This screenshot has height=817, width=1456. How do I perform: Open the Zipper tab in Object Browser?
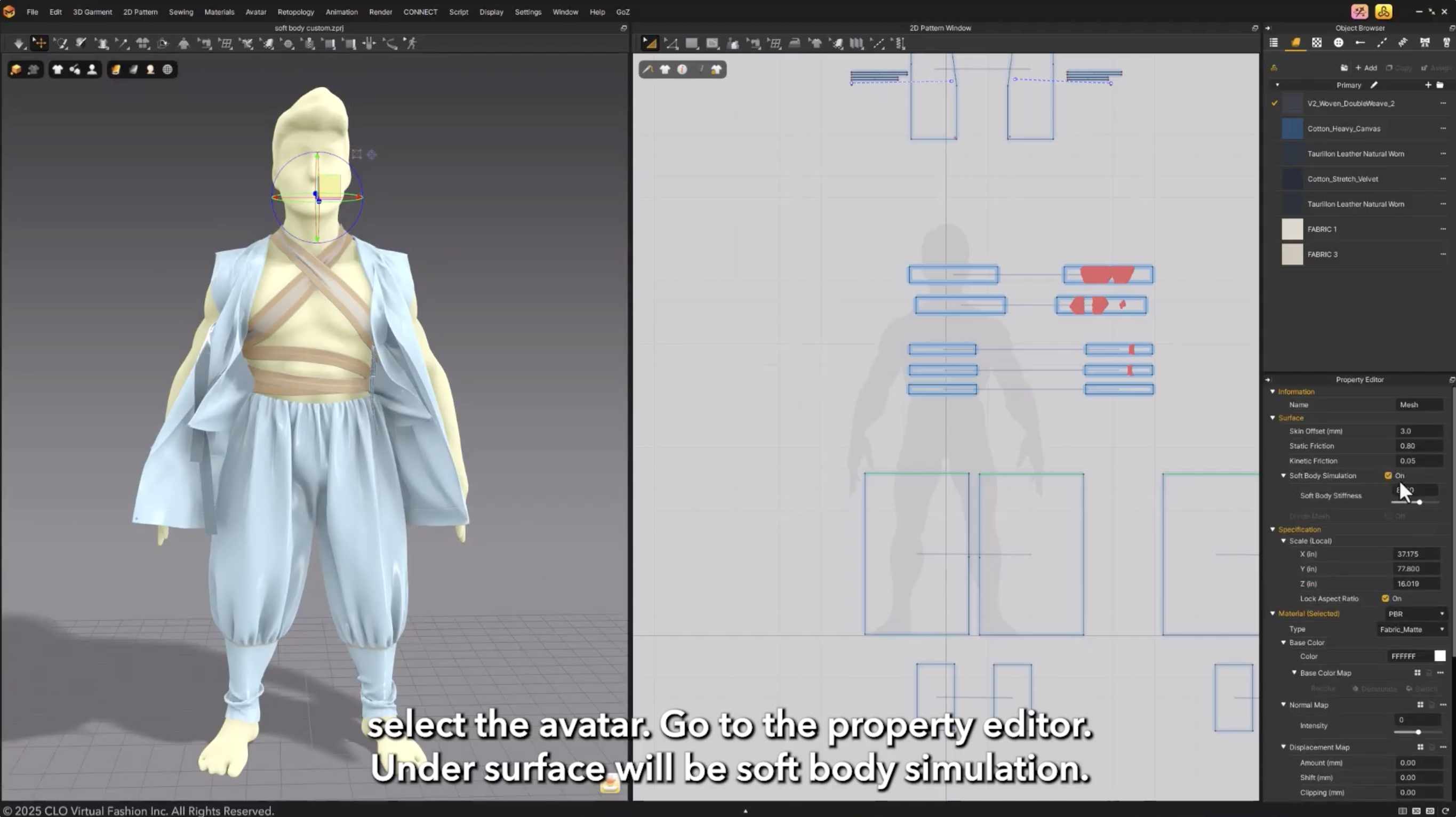1446,43
